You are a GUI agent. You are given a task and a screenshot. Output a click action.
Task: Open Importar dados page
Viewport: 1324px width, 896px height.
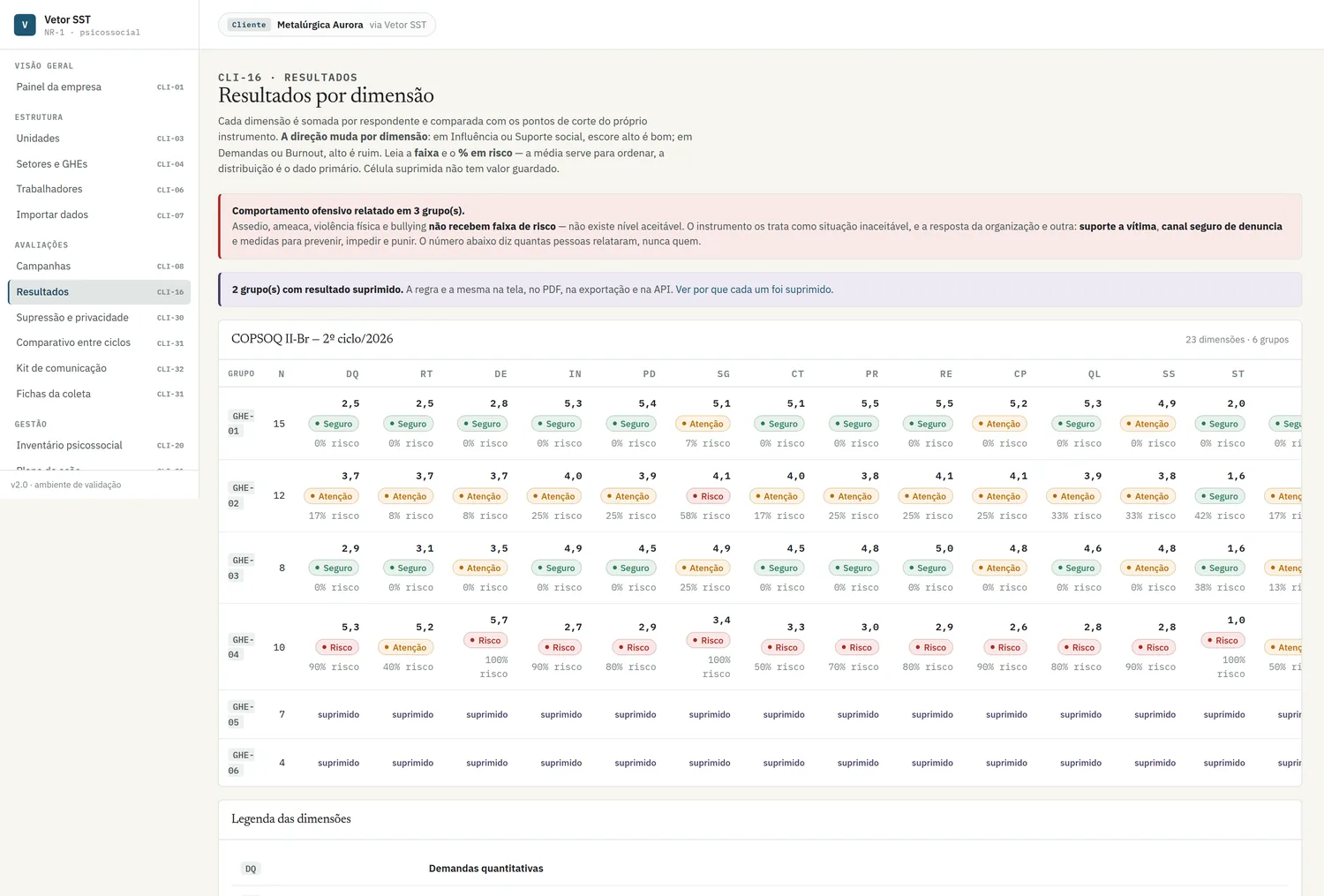(99, 215)
